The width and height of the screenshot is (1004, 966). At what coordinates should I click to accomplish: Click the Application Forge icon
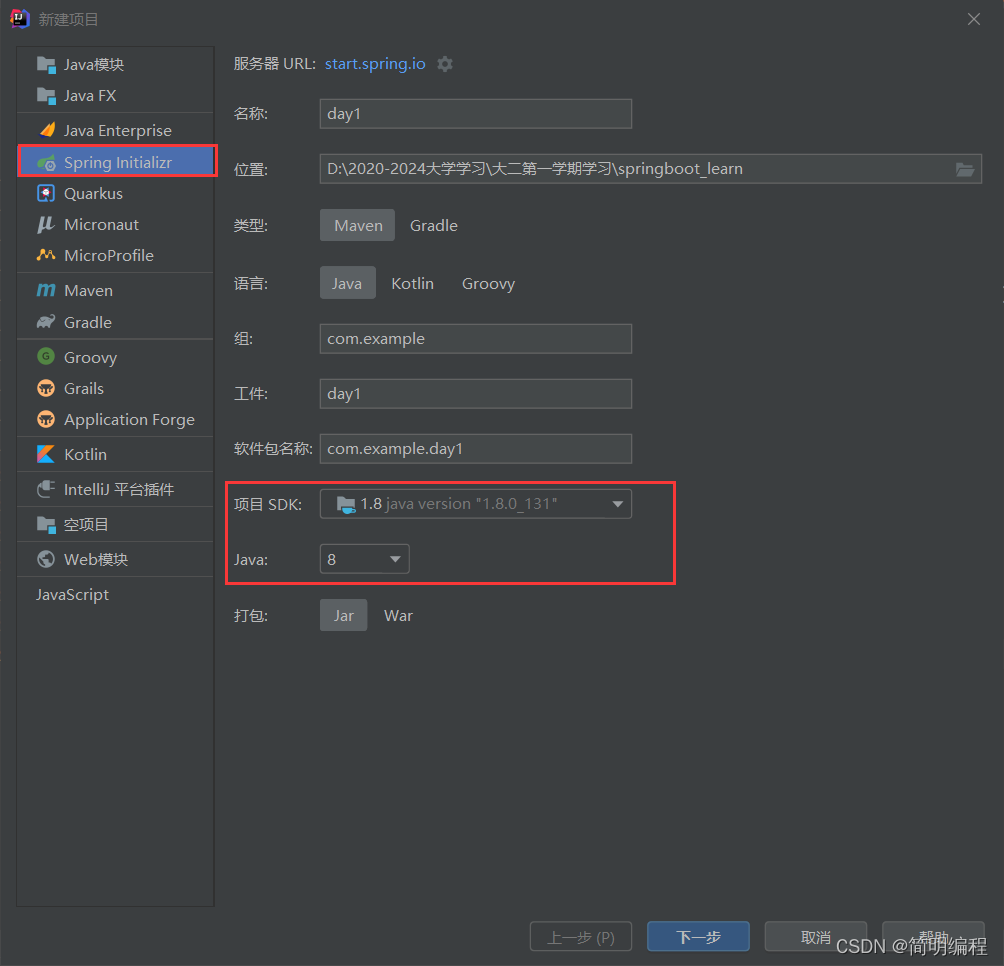(46, 419)
